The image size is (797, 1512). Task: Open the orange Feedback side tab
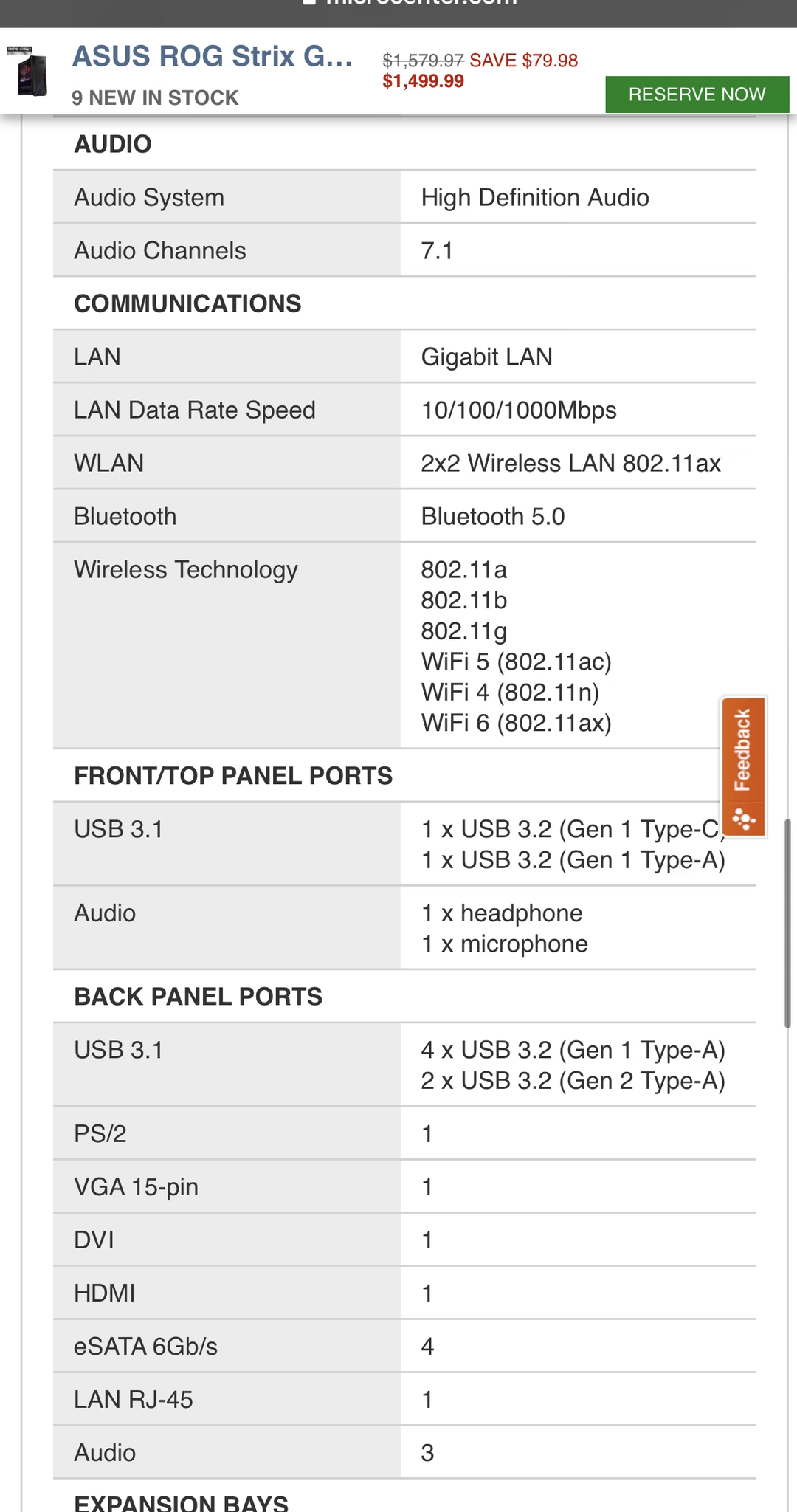point(743,766)
